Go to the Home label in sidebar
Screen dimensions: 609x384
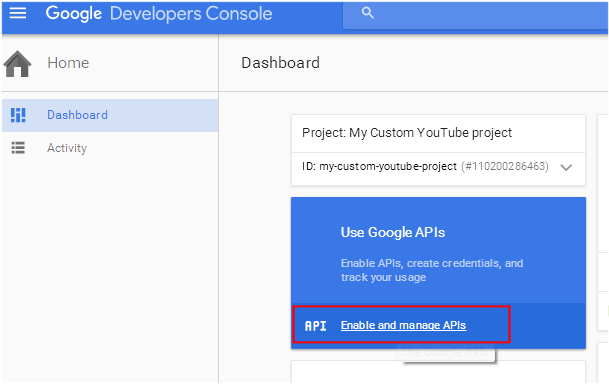(68, 63)
